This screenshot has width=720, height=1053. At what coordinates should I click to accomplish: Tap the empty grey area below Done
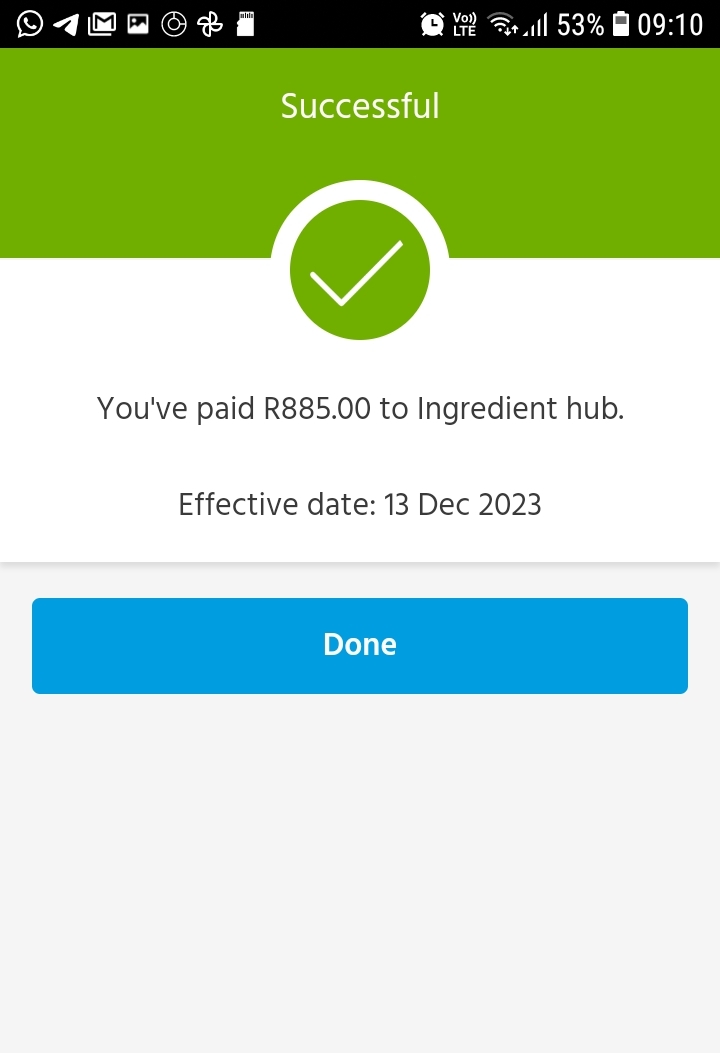coord(360,873)
